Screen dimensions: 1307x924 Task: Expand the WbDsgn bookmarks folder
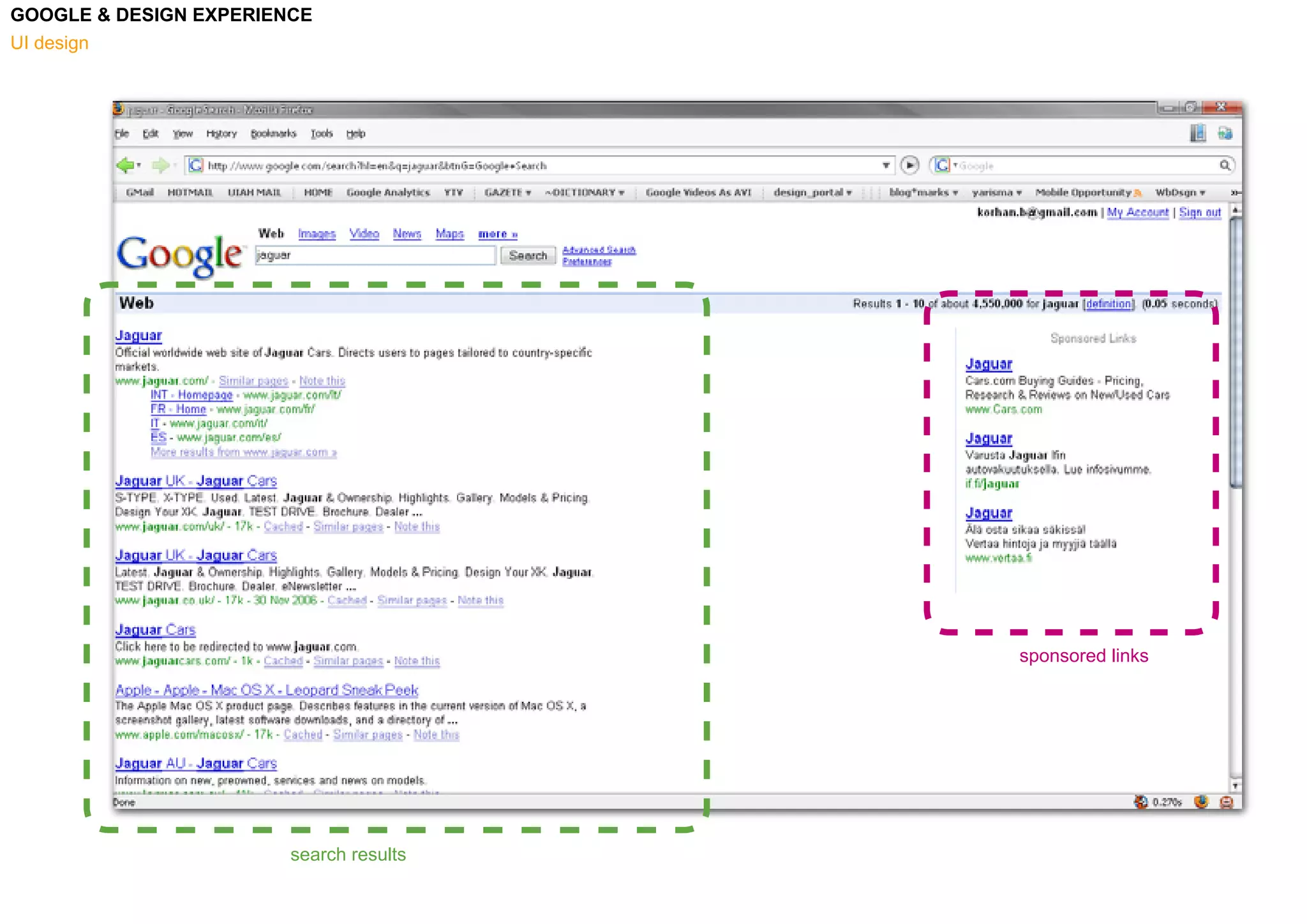coord(1180,192)
